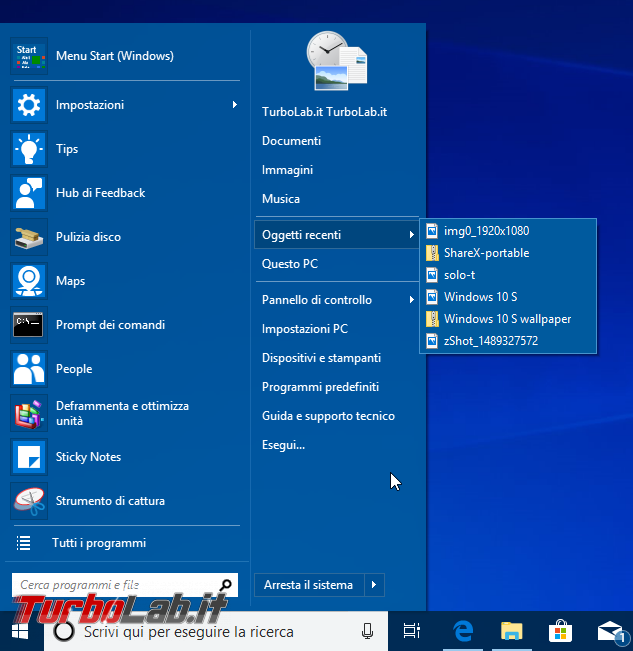Open the Deframmenta e ottimizza unità icon

click(29, 413)
